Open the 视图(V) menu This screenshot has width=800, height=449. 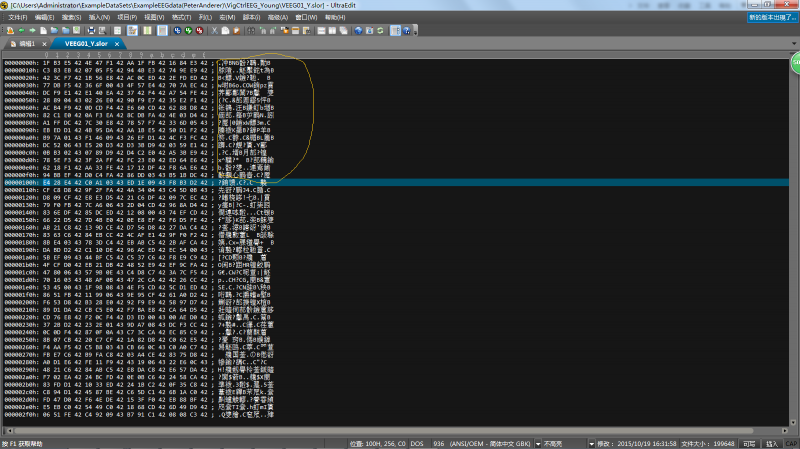coord(154,17)
